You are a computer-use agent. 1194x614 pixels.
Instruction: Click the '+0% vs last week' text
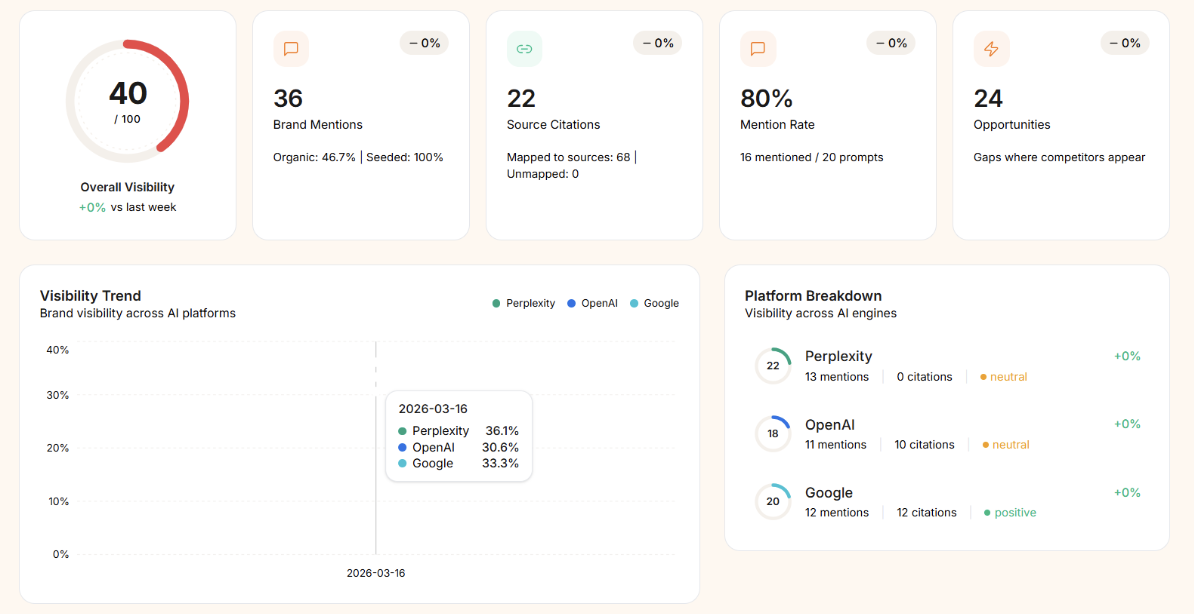[x=128, y=207]
